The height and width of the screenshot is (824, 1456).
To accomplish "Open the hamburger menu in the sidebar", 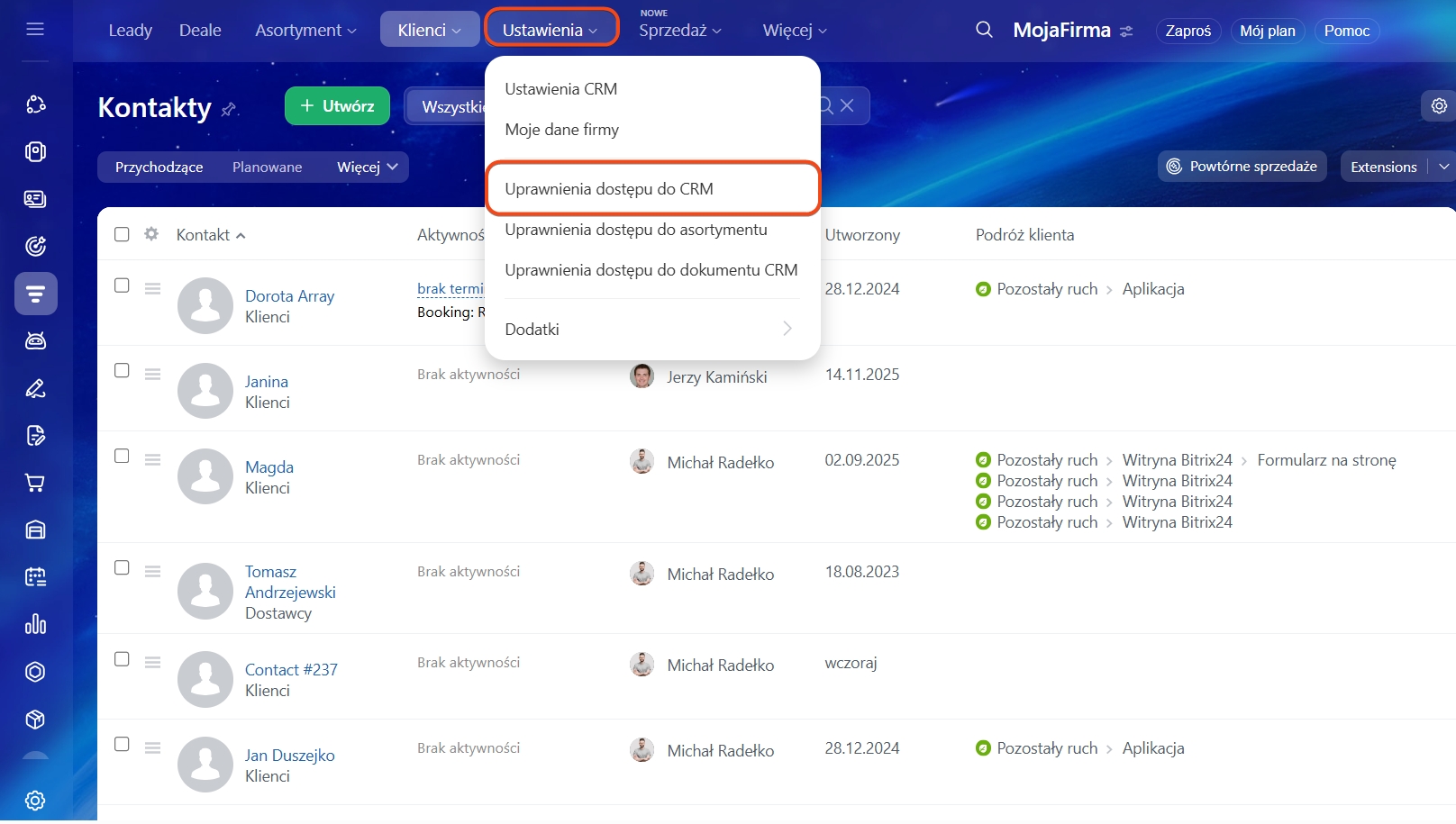I will pyautogui.click(x=35, y=30).
